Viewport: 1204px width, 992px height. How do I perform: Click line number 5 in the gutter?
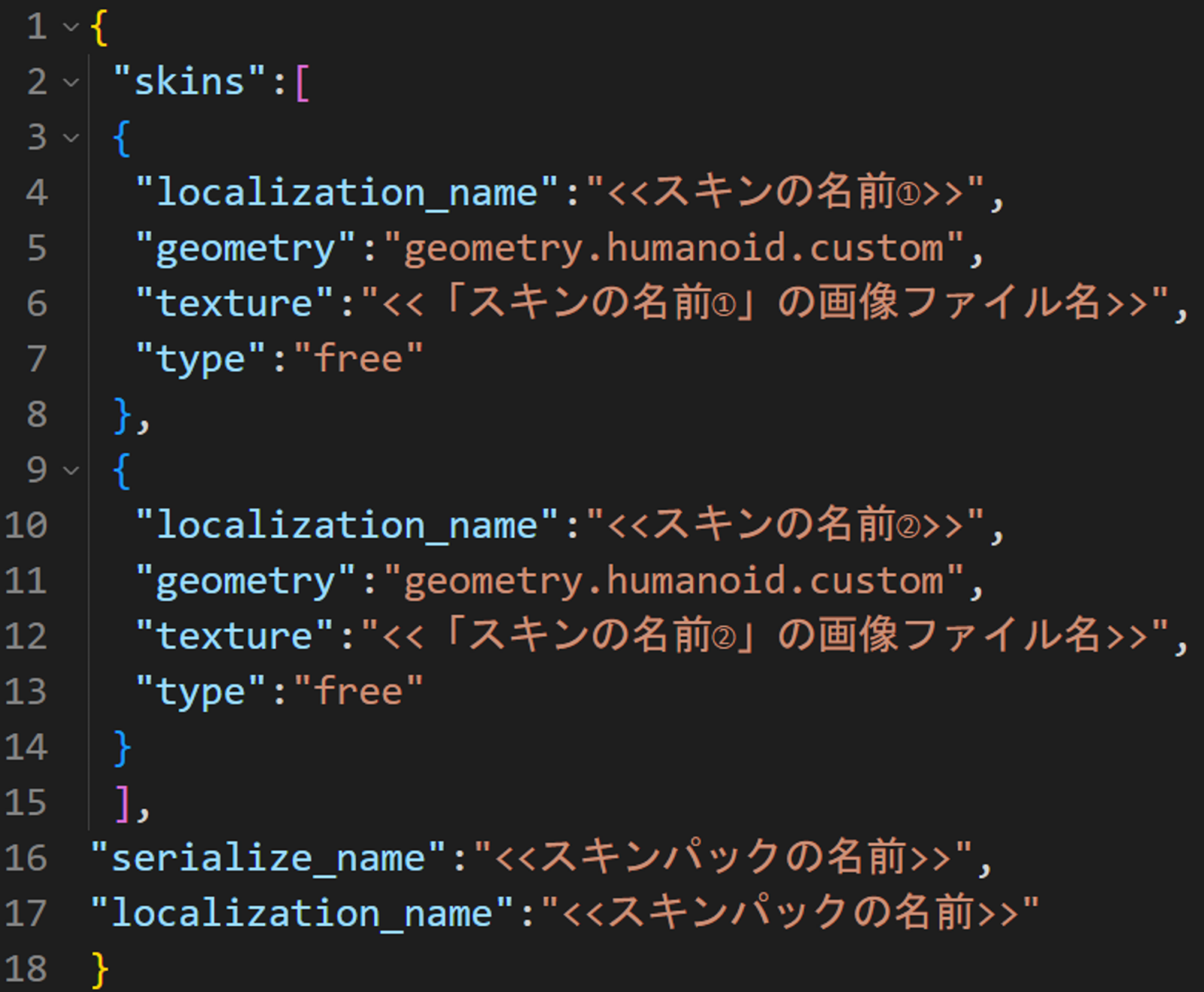[36, 248]
